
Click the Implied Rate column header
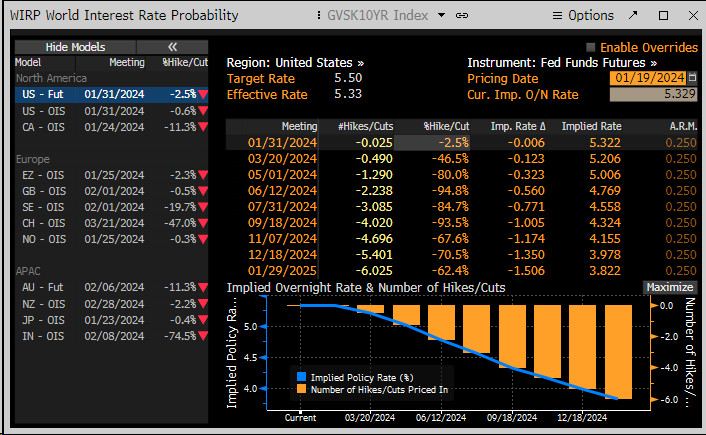[x=591, y=127]
